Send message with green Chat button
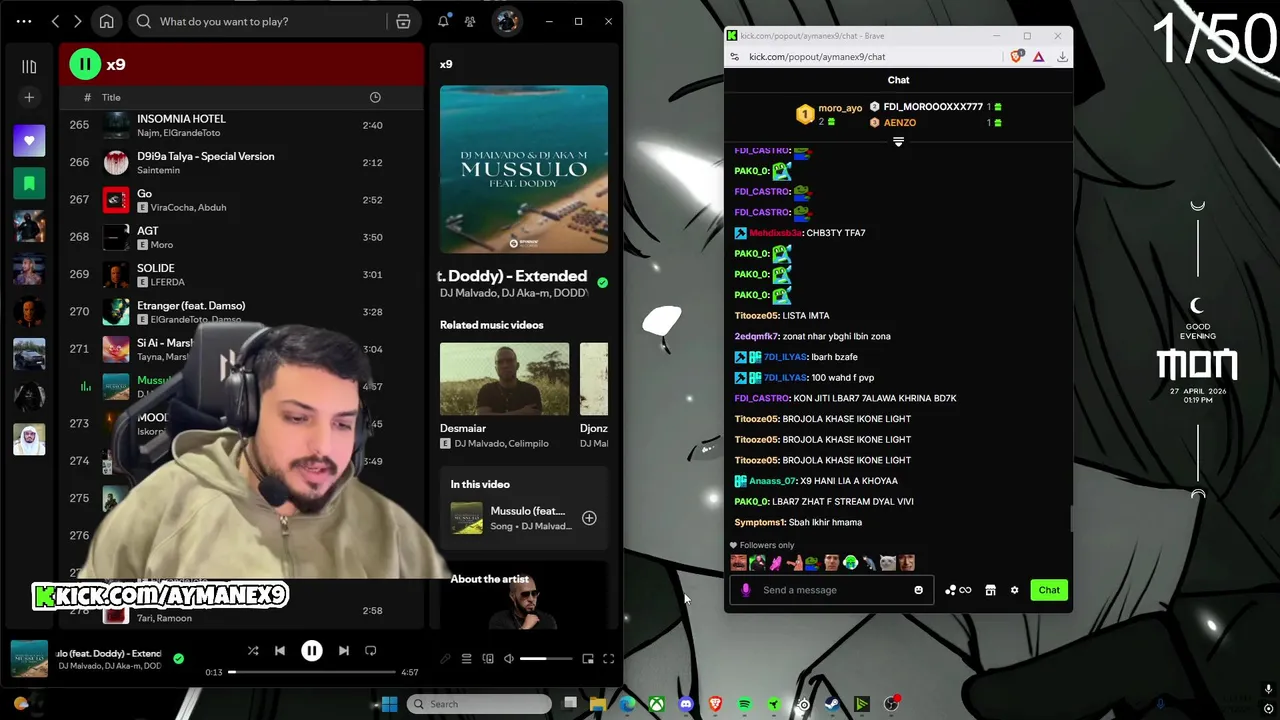Screen dimensions: 1280x720 coord(1049,590)
